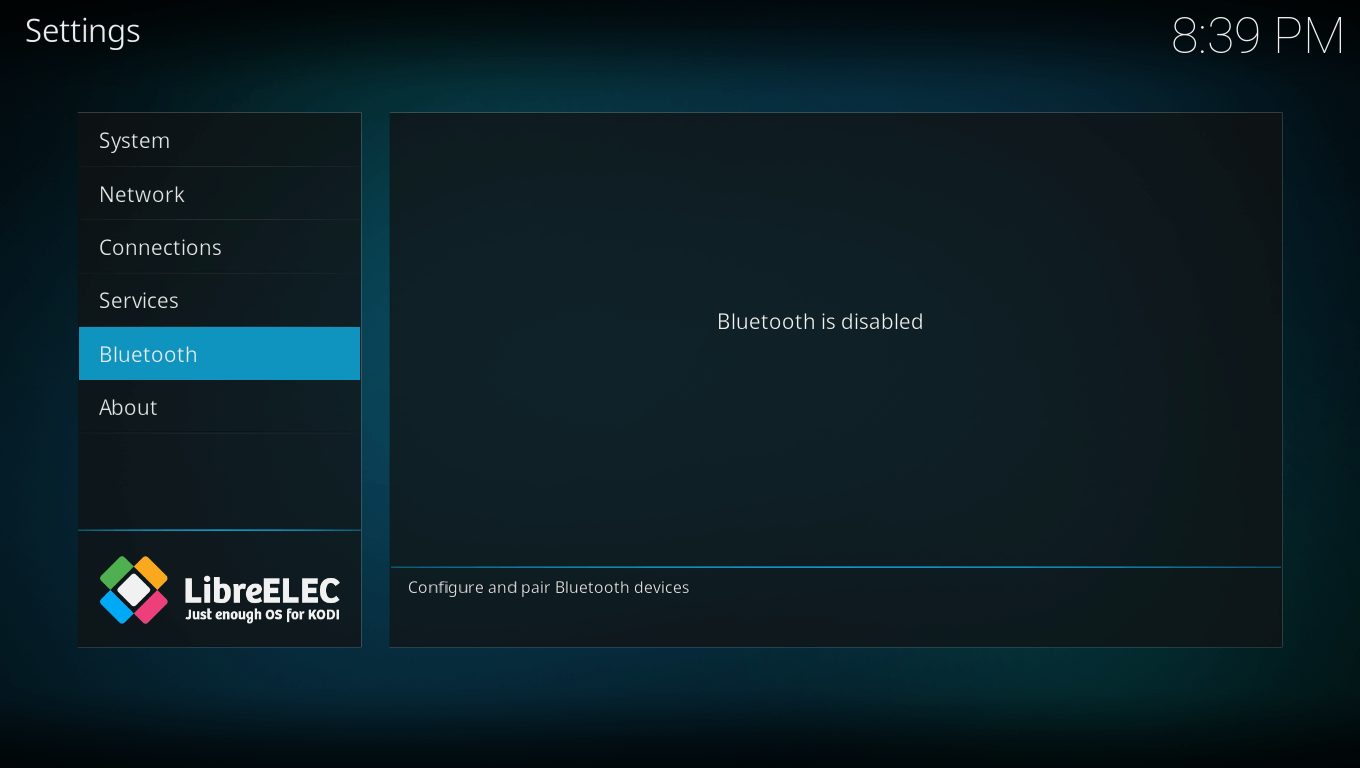Click empty sidebar space below About
Screen dimensions: 1360x768
point(219,480)
